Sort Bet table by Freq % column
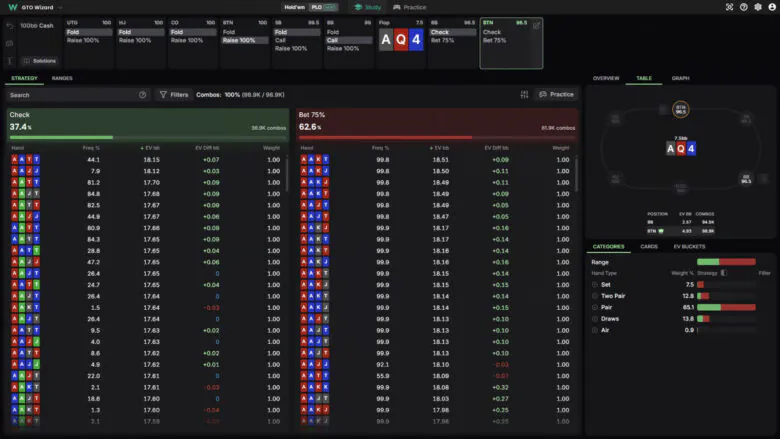The height and width of the screenshot is (439, 780). pos(381,148)
